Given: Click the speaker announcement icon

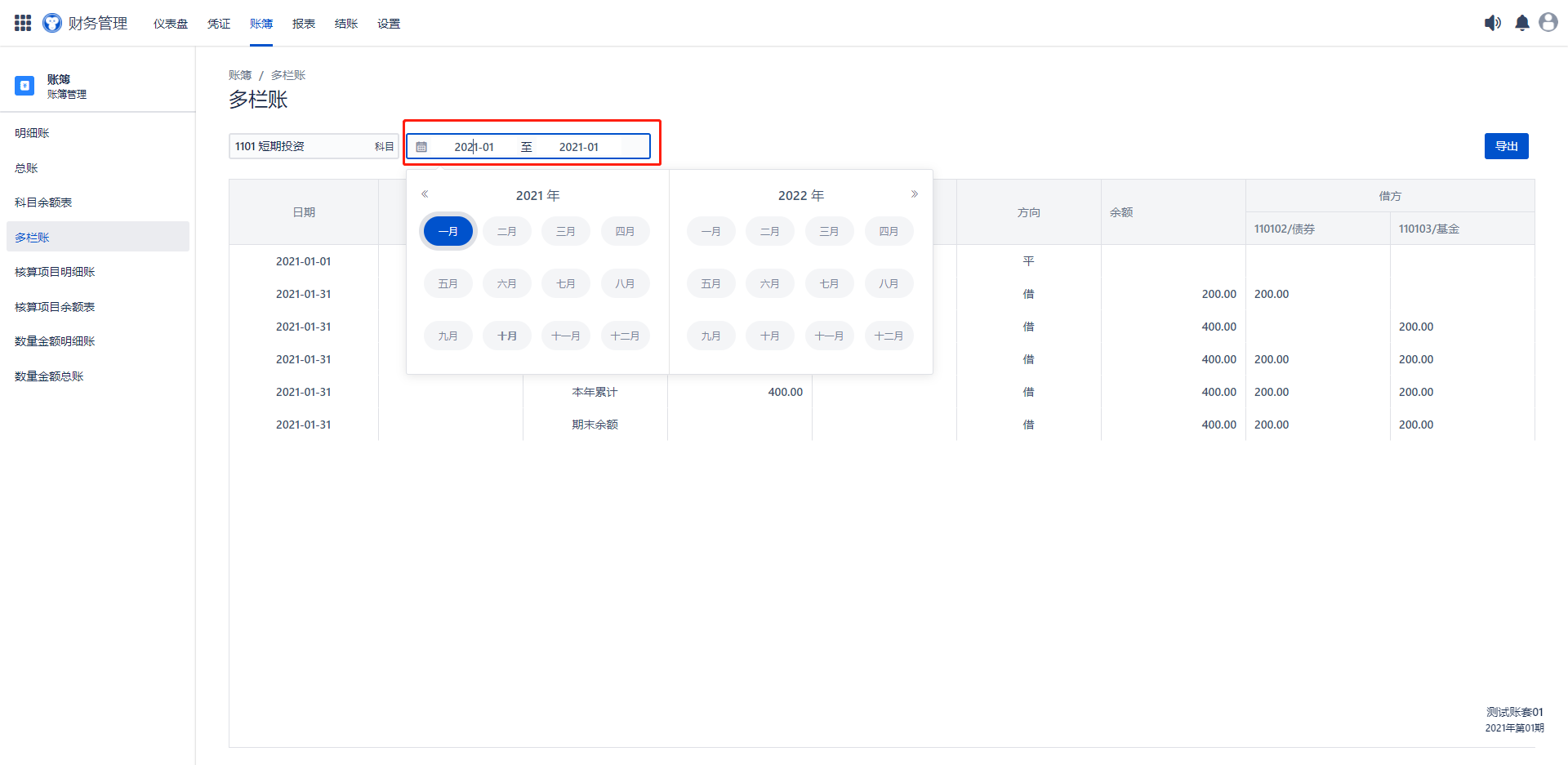Looking at the screenshot, I should [1492, 23].
